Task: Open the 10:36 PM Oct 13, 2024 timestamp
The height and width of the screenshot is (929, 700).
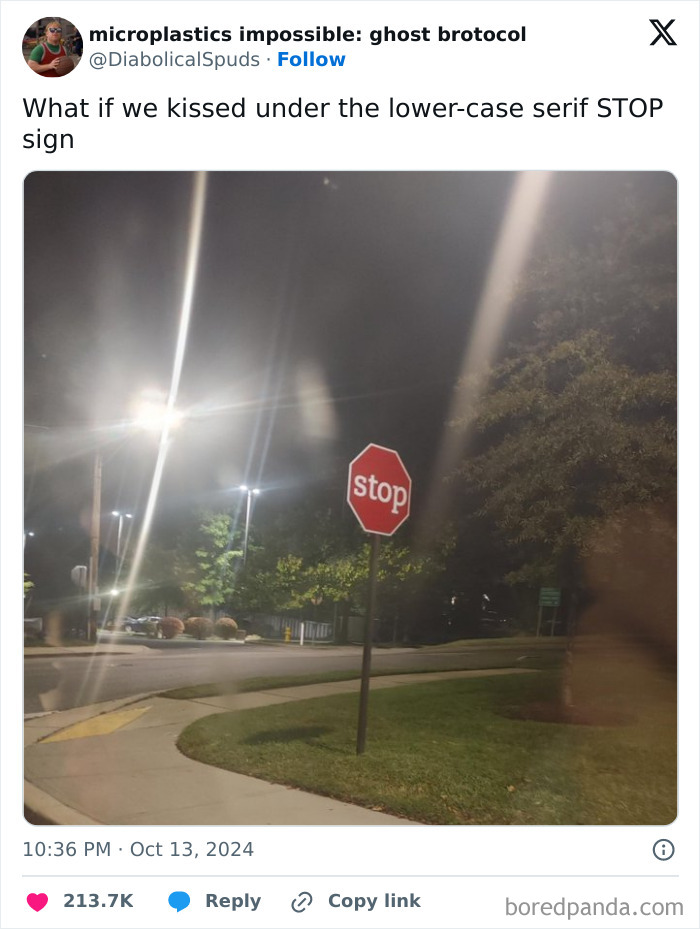Action: [138, 849]
